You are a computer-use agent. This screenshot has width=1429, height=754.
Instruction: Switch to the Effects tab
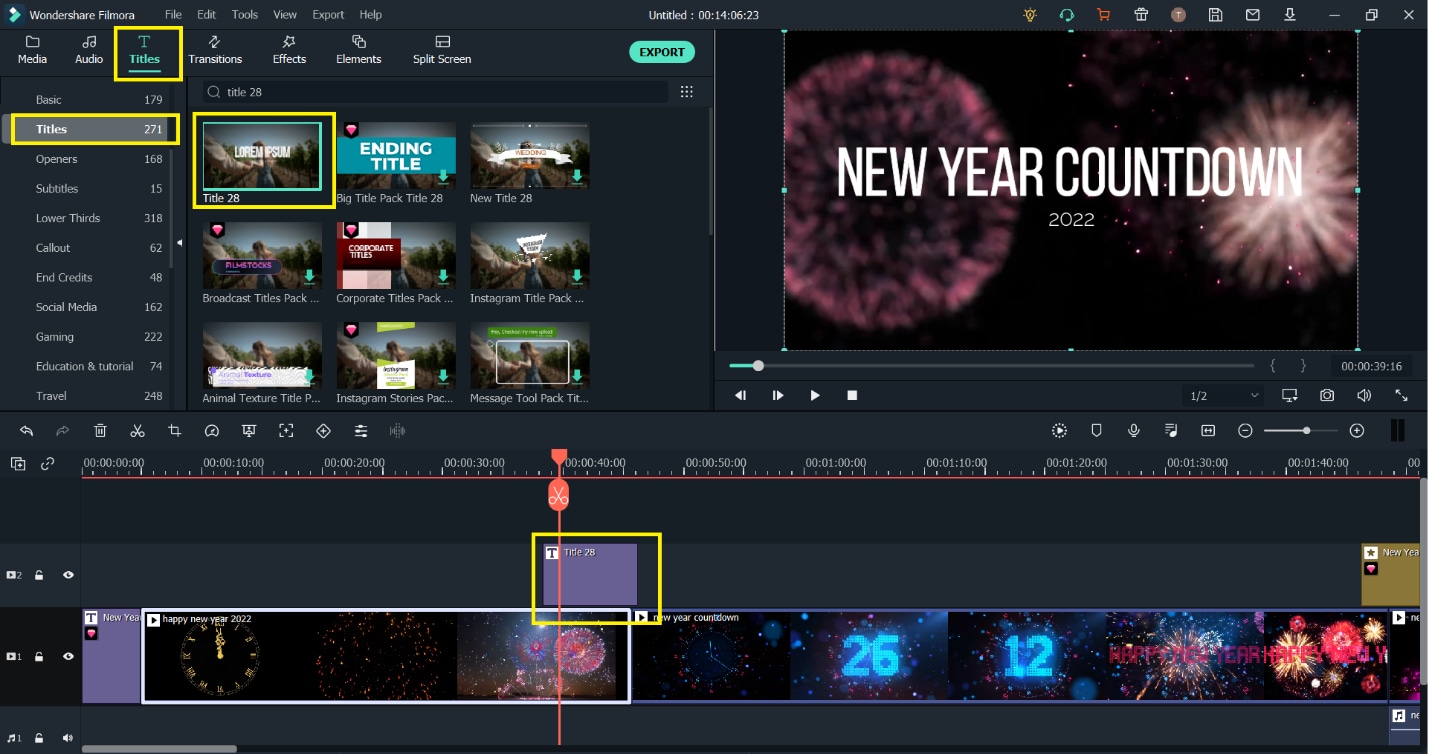coord(289,50)
